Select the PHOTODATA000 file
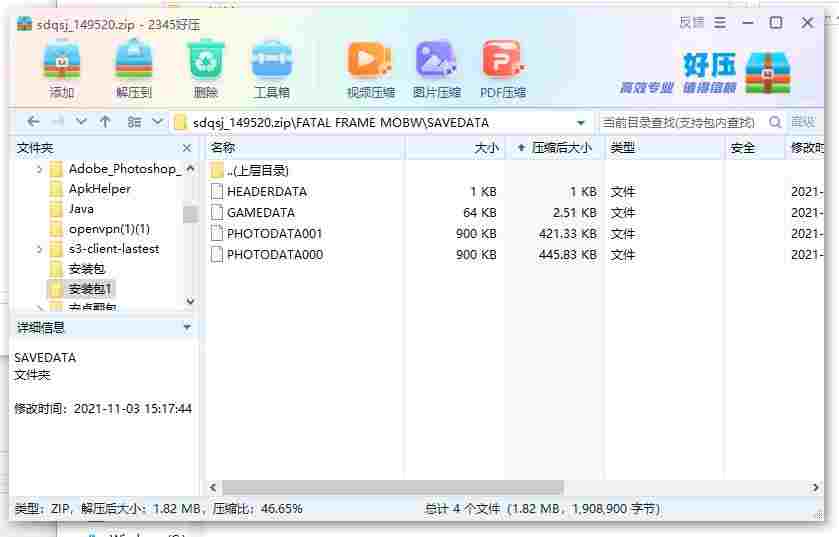The image size is (839, 537). point(267,255)
